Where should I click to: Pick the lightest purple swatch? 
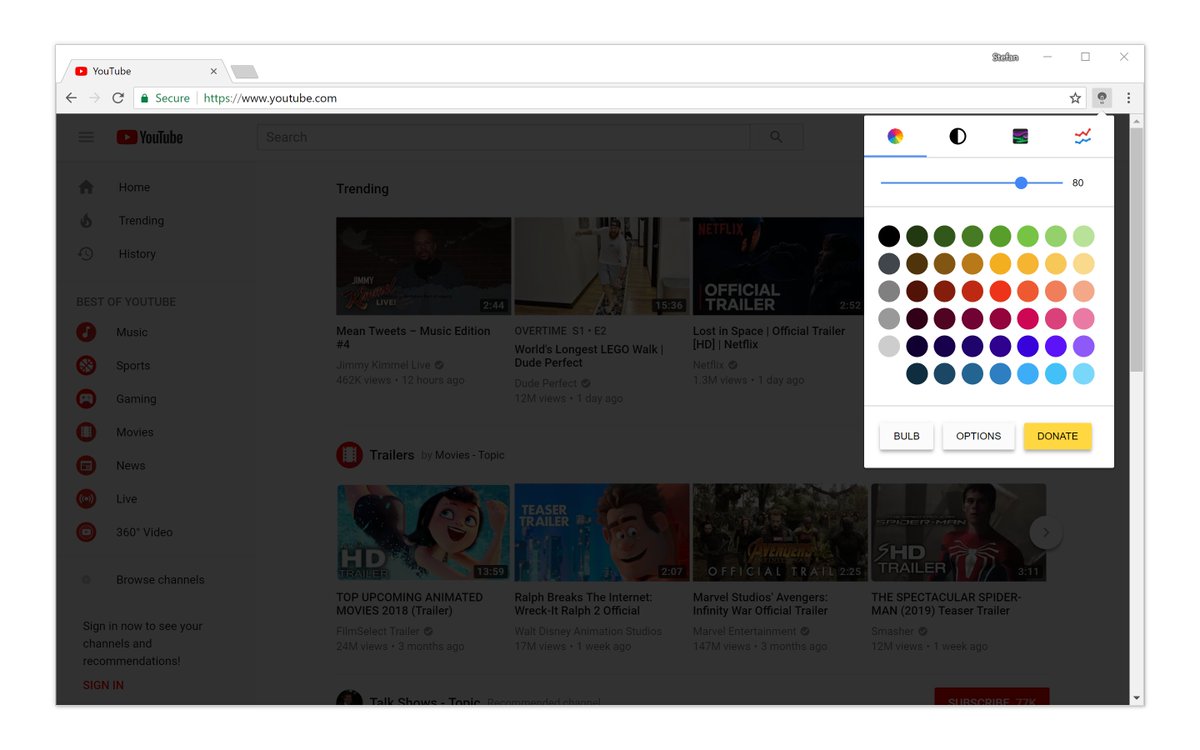coord(1084,346)
